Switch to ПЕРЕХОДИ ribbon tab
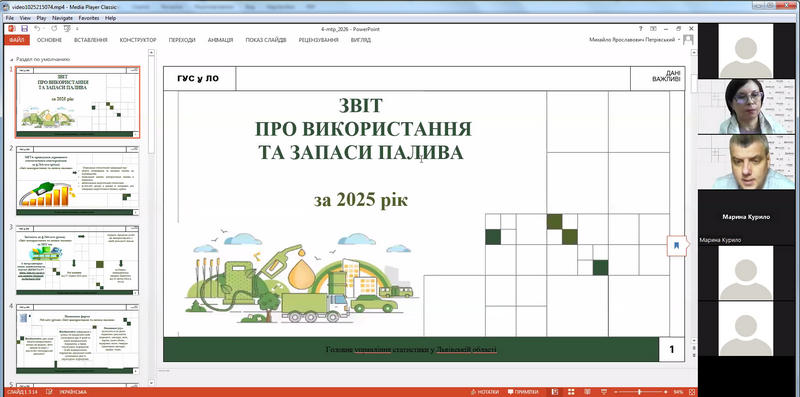800x397 pixels. (x=182, y=40)
